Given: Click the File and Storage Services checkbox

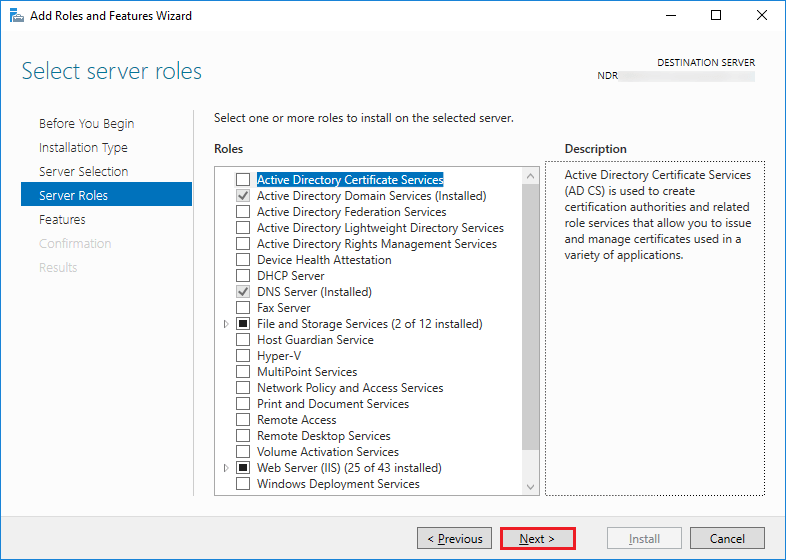Looking at the screenshot, I should (x=243, y=324).
